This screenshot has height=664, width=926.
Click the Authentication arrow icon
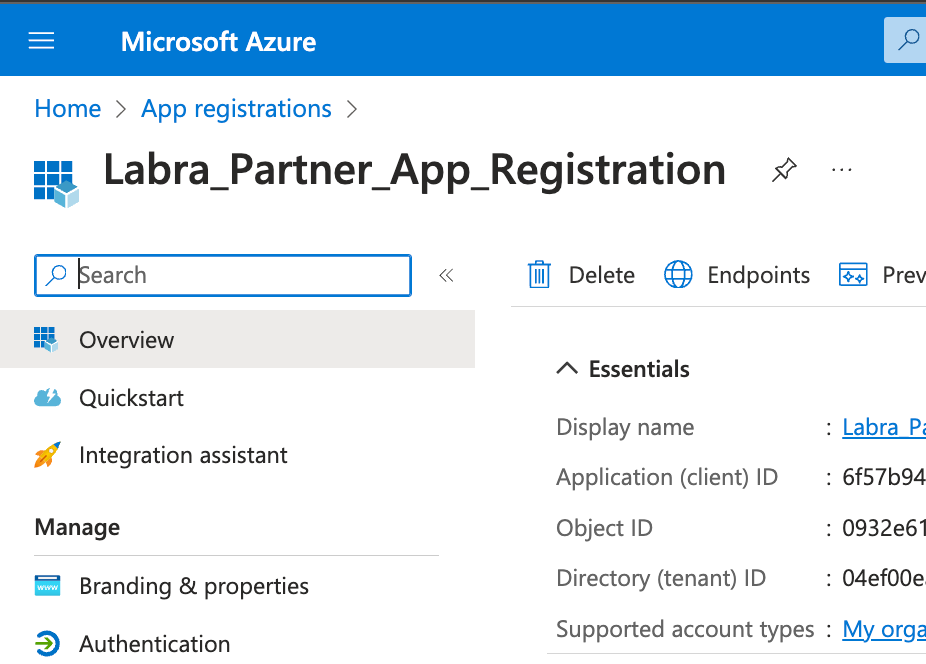47,643
